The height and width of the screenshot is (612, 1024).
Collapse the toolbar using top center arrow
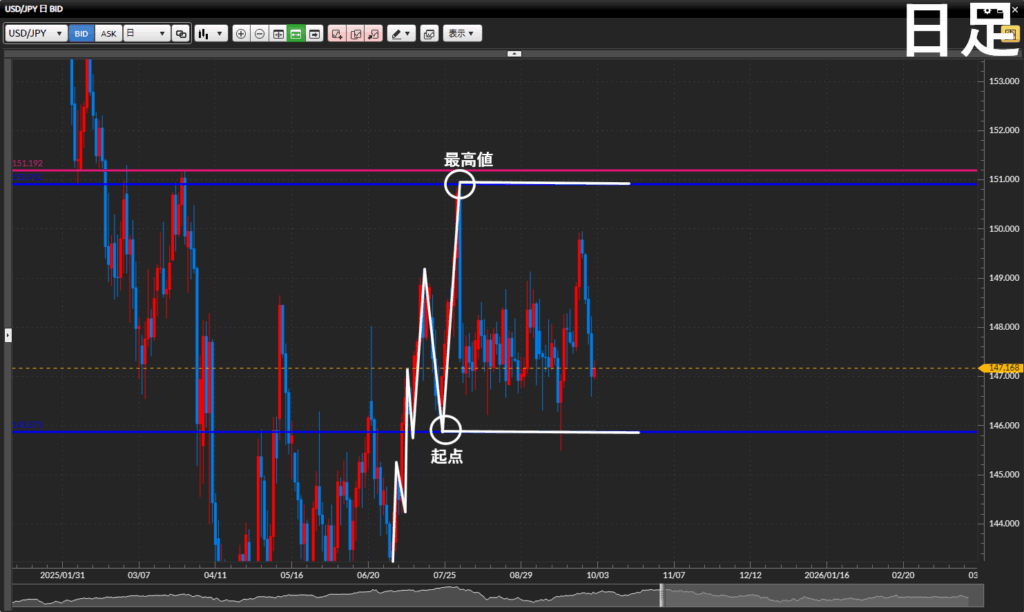tap(514, 53)
